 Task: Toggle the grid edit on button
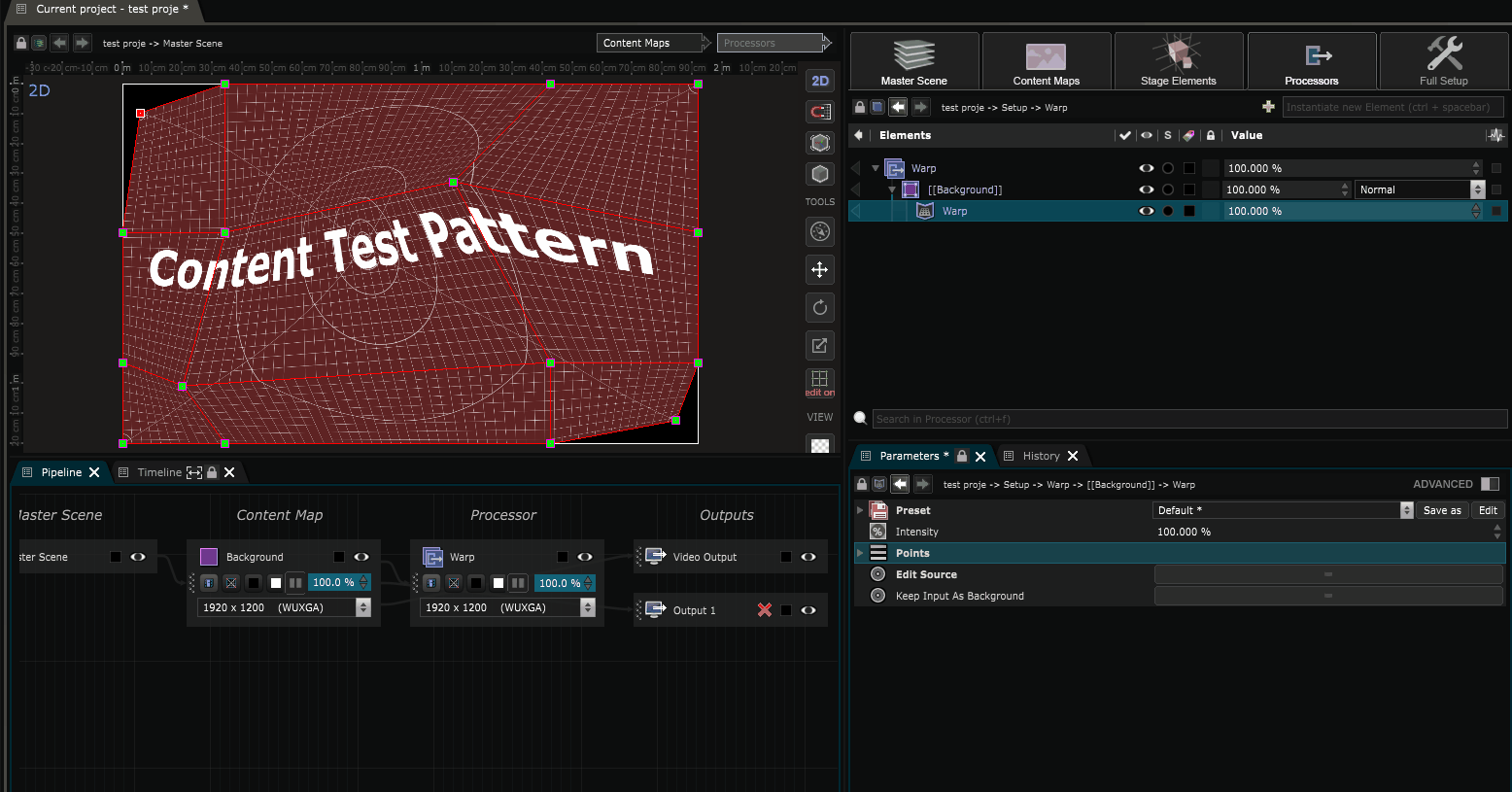[820, 382]
